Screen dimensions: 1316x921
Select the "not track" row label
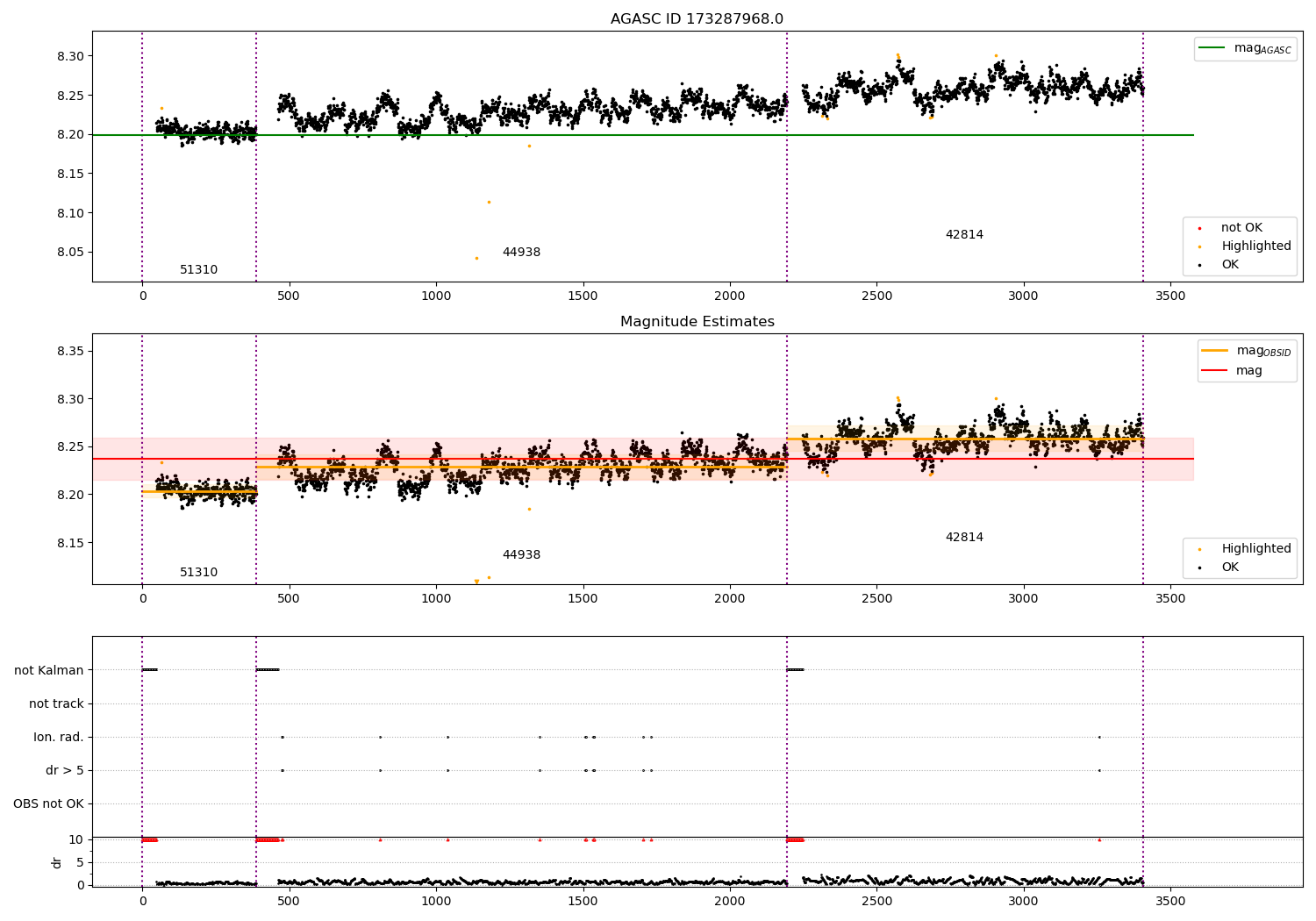tap(56, 703)
